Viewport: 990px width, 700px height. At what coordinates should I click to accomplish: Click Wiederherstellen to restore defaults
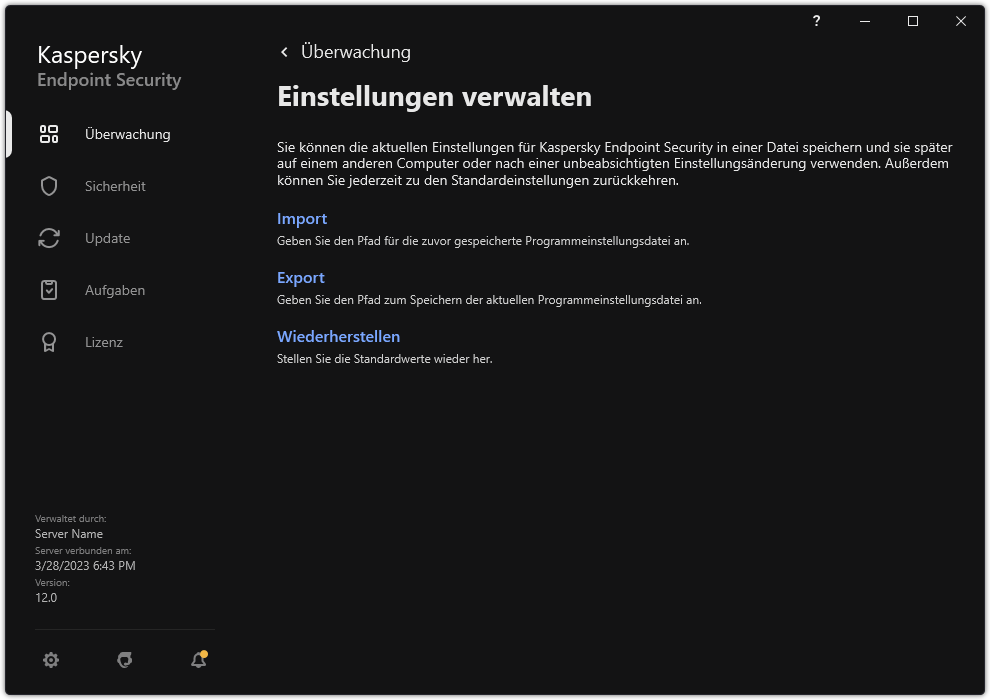339,336
